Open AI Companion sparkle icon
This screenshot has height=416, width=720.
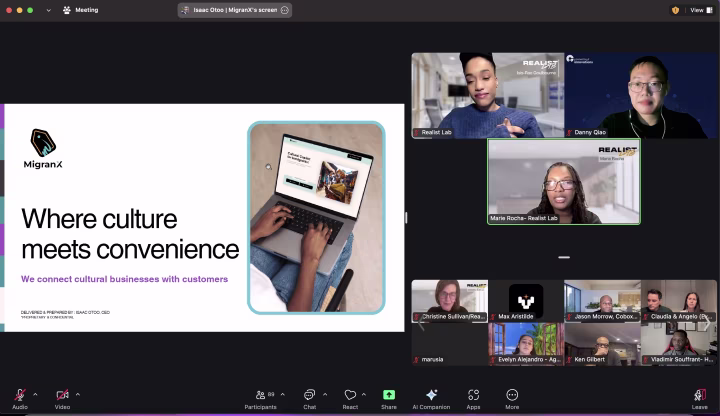(x=431, y=395)
